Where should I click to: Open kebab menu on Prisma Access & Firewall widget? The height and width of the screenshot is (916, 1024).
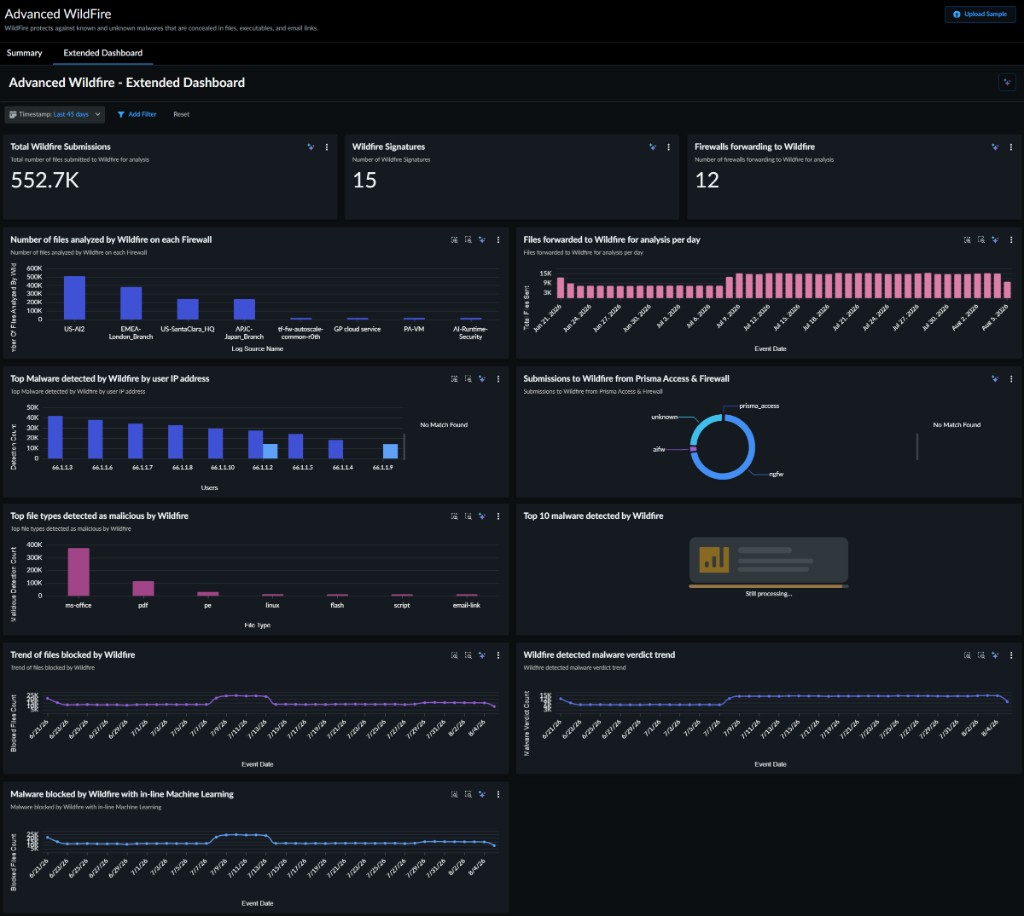coord(1010,379)
